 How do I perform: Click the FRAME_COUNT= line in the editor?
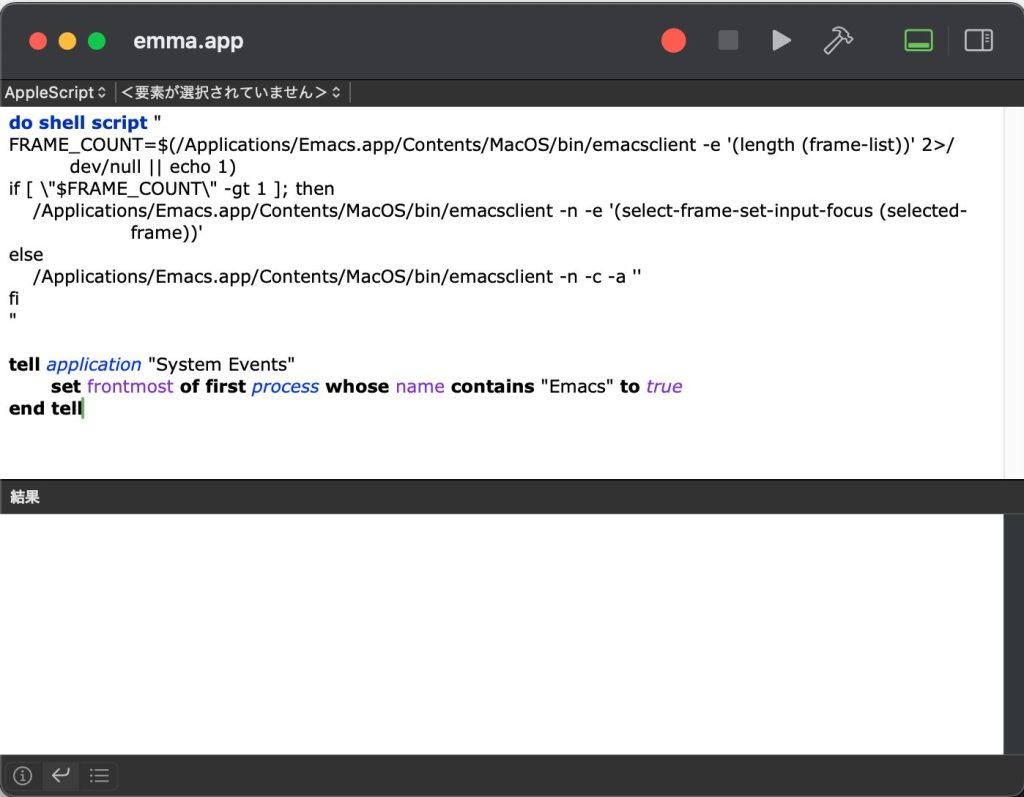click(x=481, y=145)
